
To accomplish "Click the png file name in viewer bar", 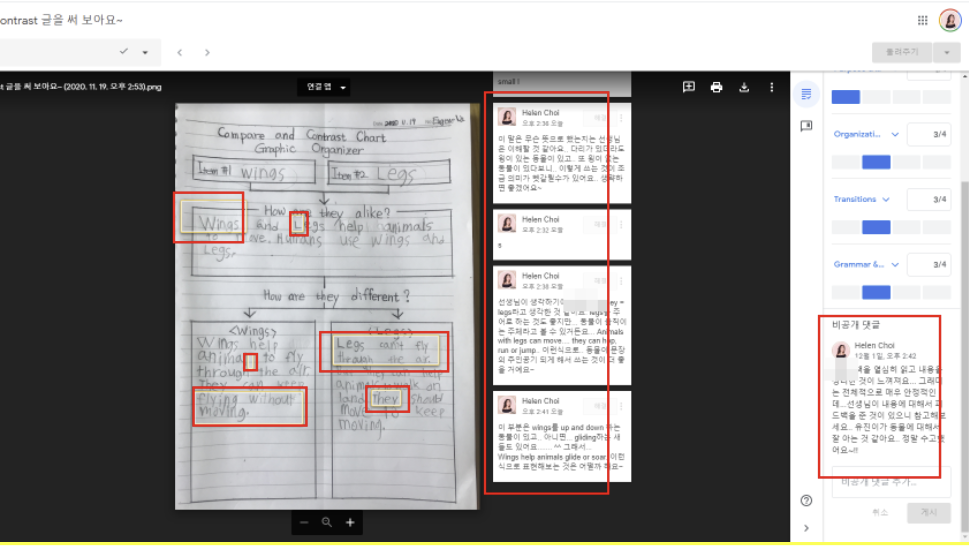I will (x=81, y=87).
